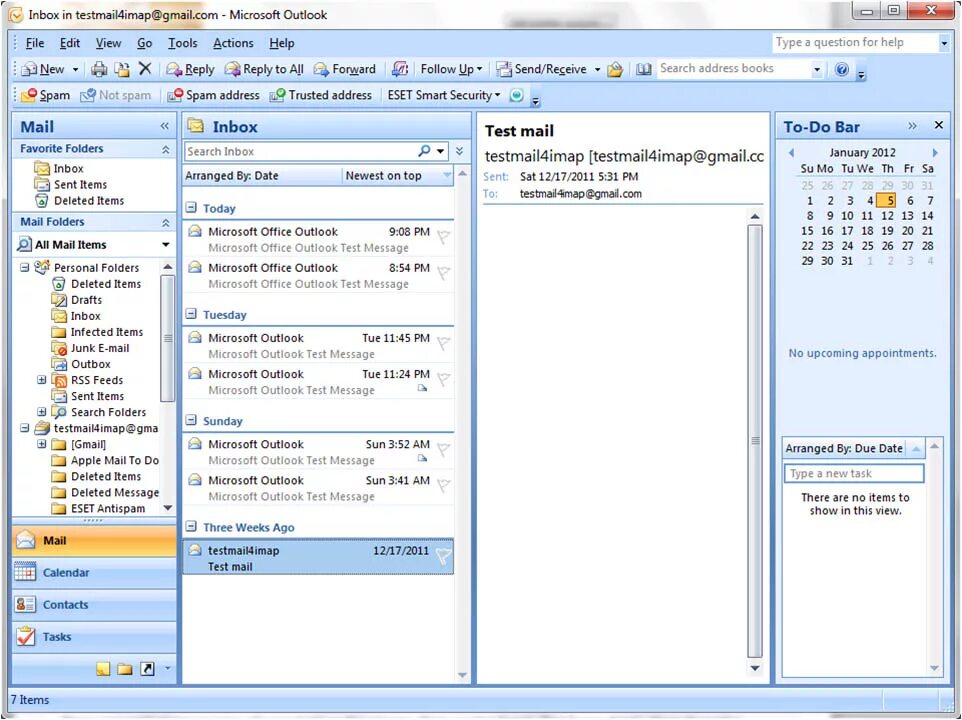The height and width of the screenshot is (720, 962).
Task: Flag the Tue 11:45 PM message
Action: tap(444, 343)
